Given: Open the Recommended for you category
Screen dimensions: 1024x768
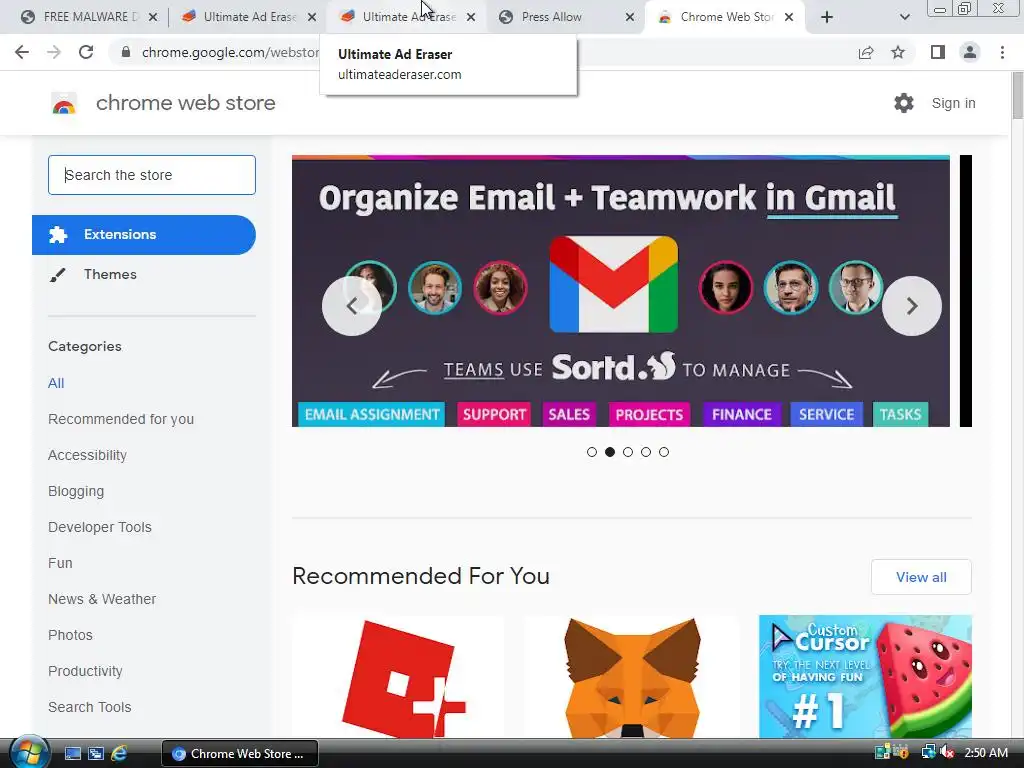Looking at the screenshot, I should tap(121, 419).
